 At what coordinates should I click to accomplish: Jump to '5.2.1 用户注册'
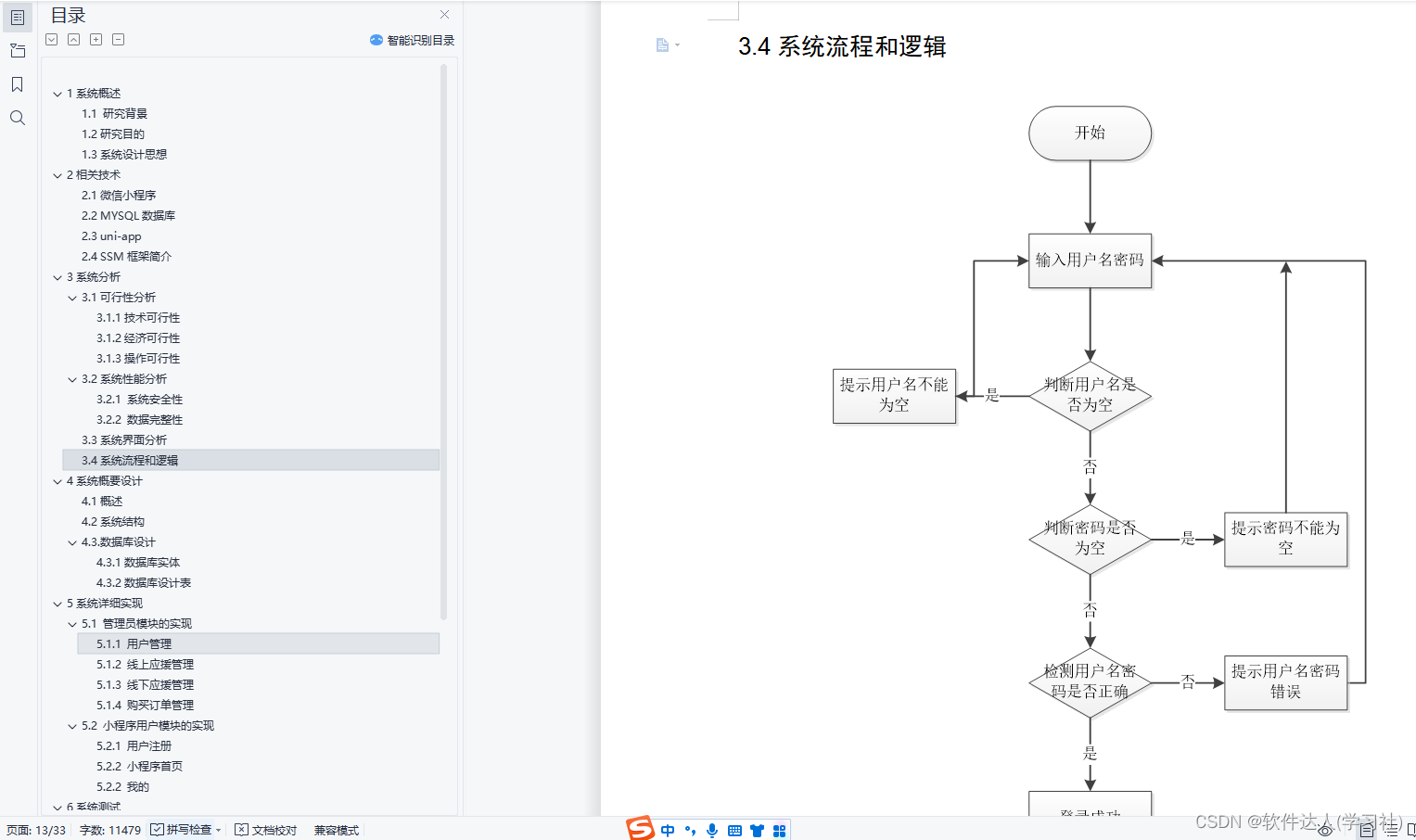click(134, 745)
